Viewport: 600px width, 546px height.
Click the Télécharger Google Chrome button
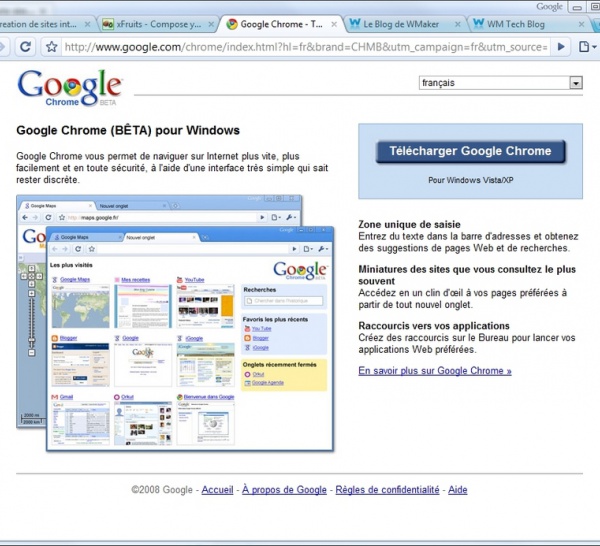point(470,151)
